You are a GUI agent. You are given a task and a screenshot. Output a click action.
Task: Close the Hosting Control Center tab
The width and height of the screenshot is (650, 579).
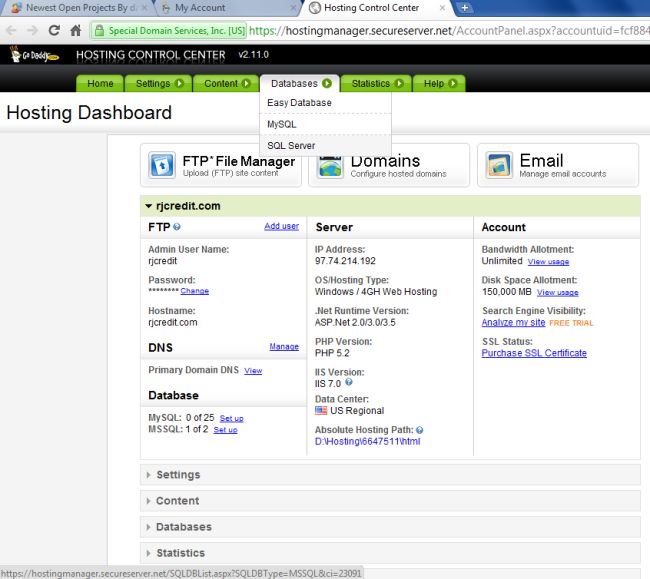(x=442, y=8)
